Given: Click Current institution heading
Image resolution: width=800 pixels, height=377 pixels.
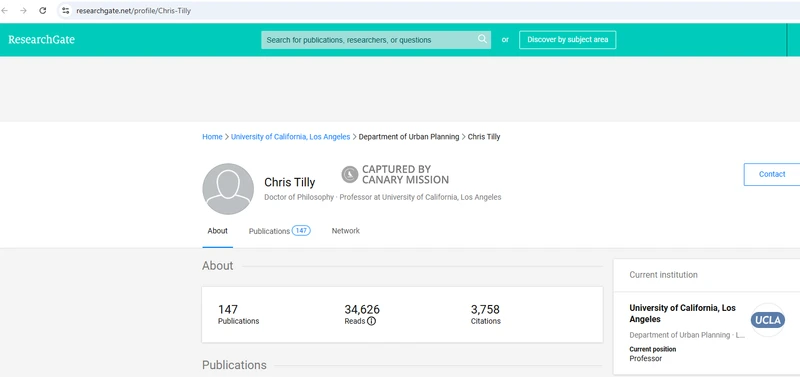Looking at the screenshot, I should click(x=663, y=275).
